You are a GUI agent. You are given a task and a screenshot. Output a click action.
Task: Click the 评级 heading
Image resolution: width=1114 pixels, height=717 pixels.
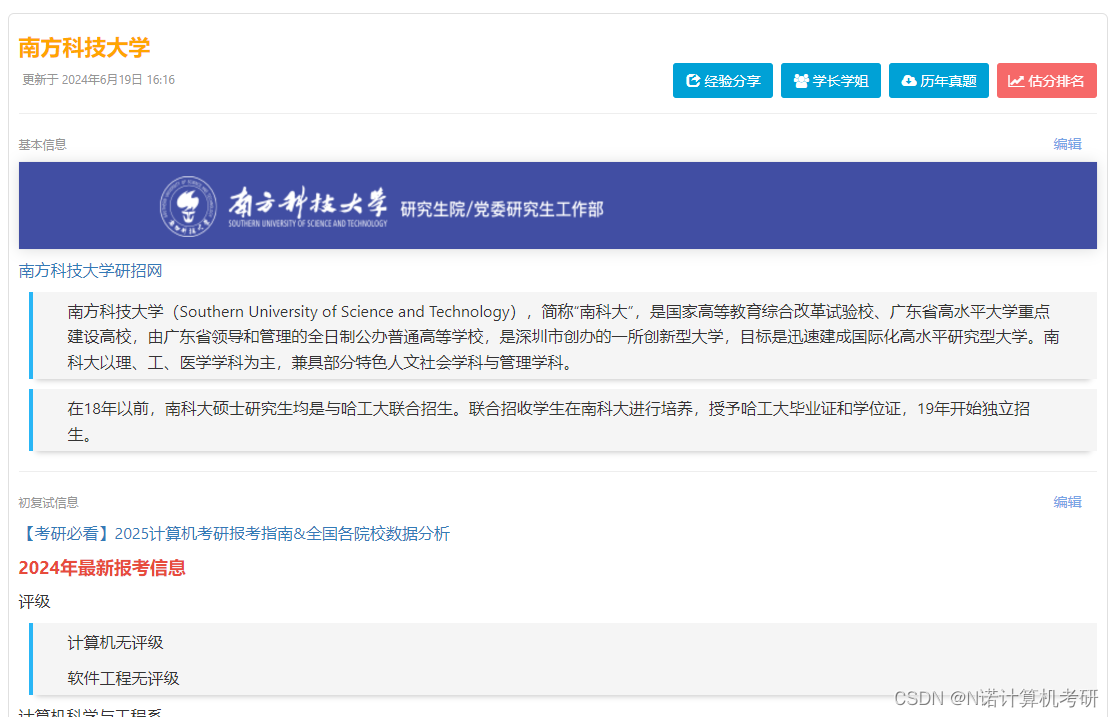pos(34,602)
